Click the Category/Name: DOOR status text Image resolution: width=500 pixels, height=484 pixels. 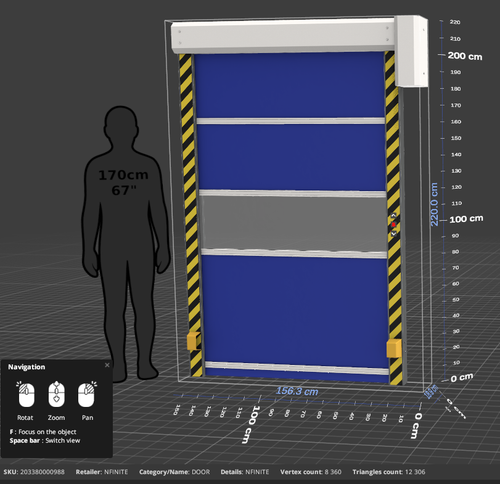[175, 472]
